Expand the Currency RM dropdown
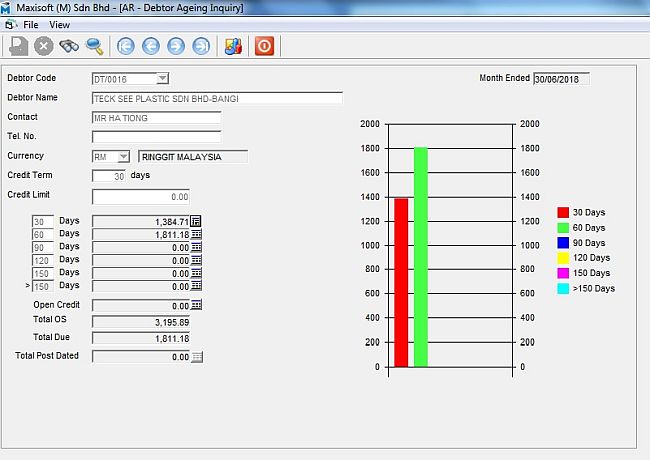Screen dimensions: 650x460 pos(123,156)
